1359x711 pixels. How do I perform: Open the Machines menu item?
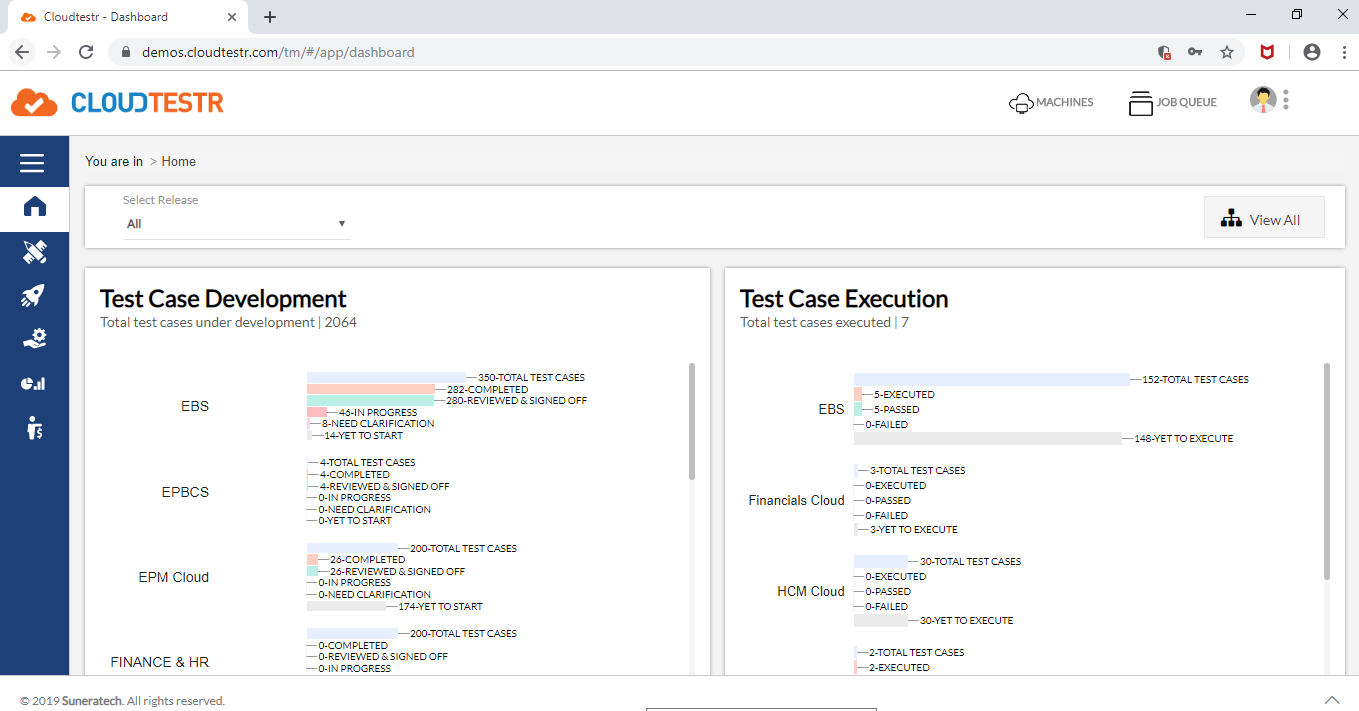pos(1051,102)
